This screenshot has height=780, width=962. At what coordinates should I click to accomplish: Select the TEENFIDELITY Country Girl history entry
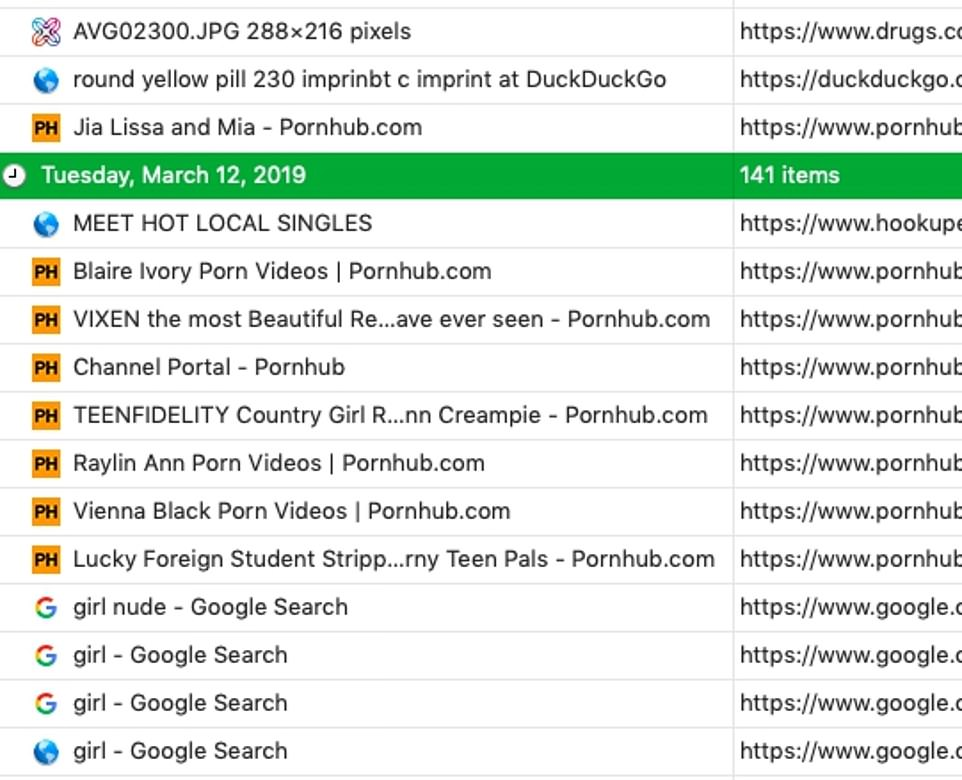481,415
